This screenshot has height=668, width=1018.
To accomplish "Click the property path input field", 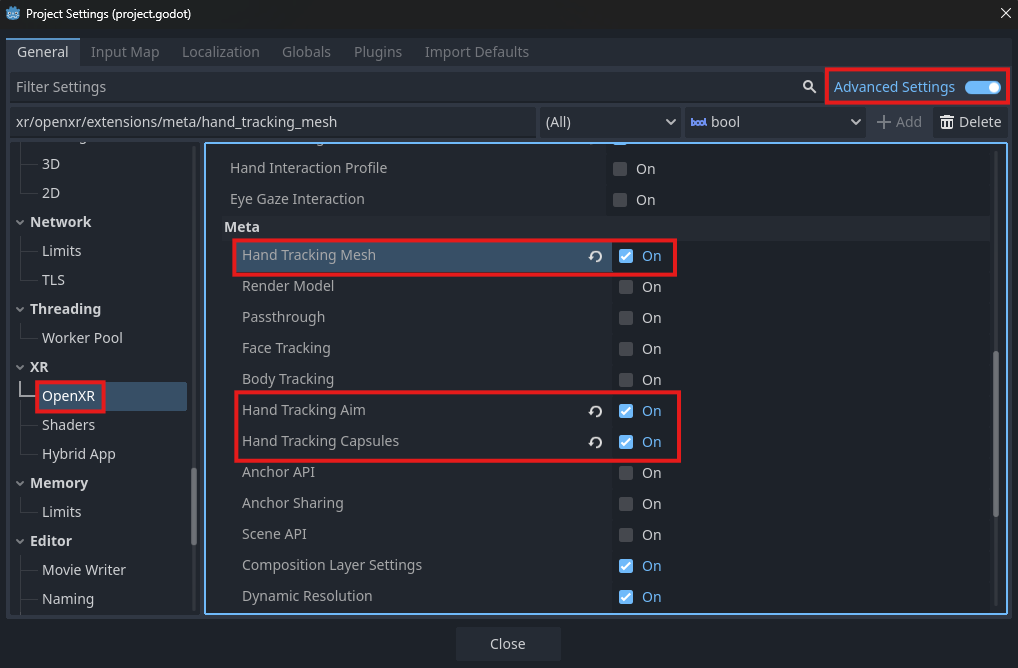I will [273, 122].
